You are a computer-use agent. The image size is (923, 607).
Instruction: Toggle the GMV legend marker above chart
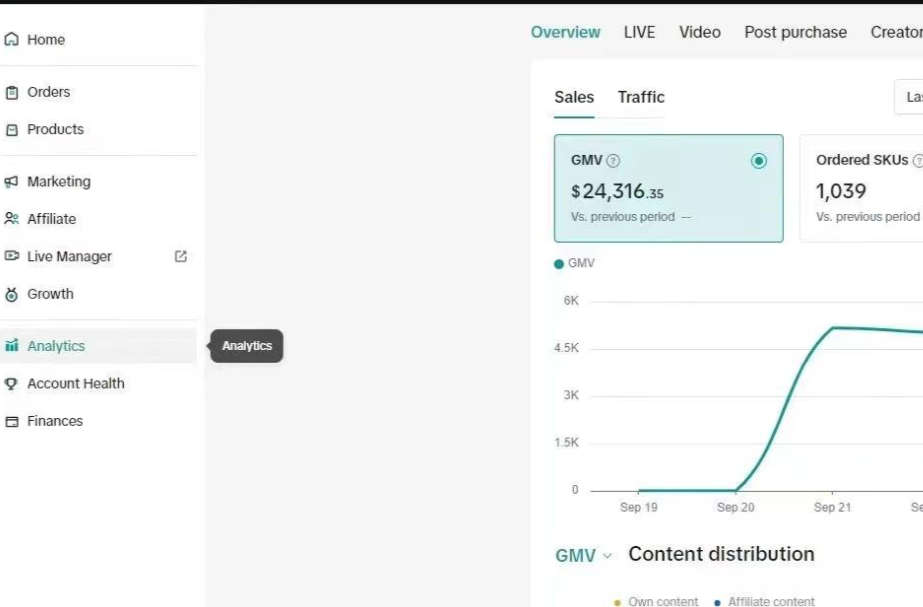pyautogui.click(x=559, y=264)
